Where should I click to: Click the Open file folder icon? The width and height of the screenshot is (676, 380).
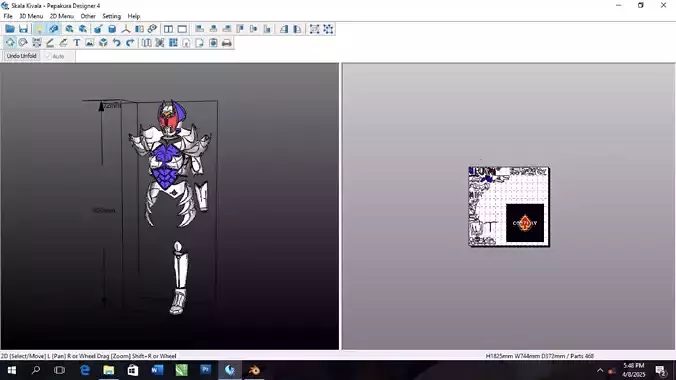click(10, 29)
